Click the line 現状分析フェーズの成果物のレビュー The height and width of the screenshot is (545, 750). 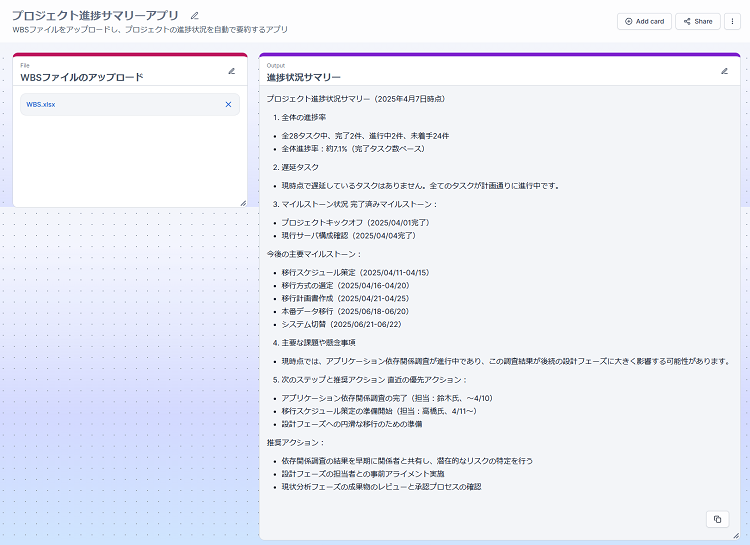381,487
